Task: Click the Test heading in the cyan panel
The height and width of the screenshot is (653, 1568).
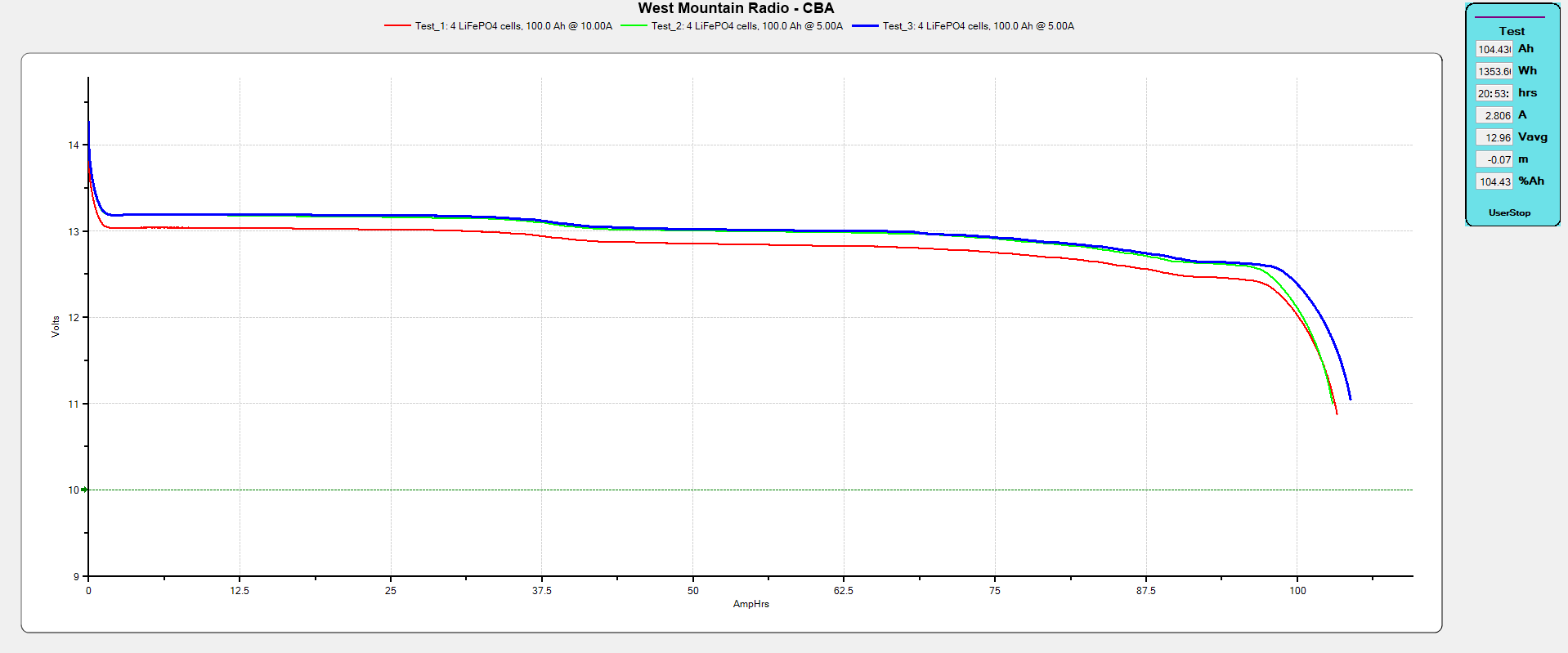Action: pyautogui.click(x=1512, y=31)
